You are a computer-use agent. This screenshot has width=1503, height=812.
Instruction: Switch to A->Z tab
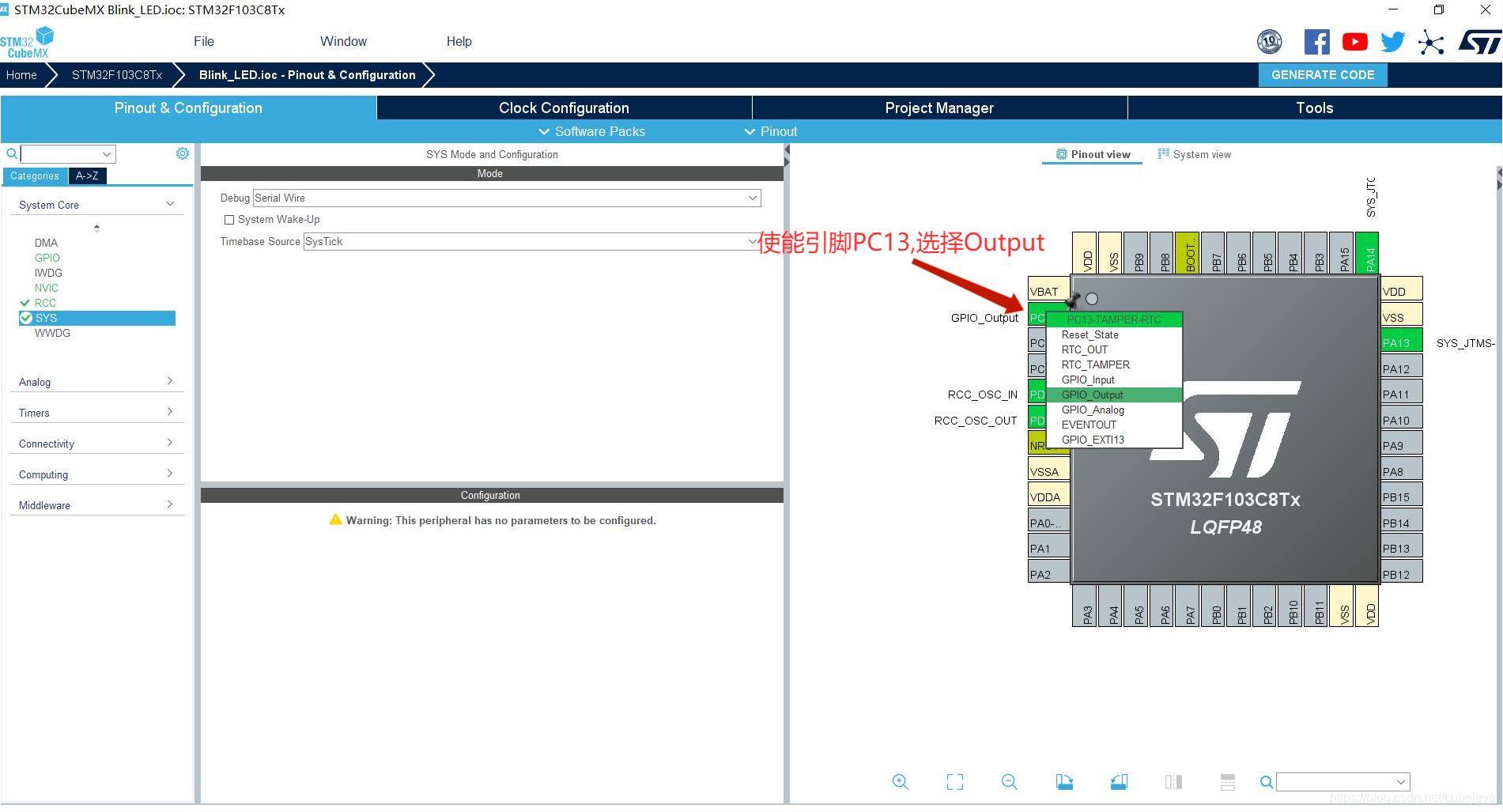87,176
